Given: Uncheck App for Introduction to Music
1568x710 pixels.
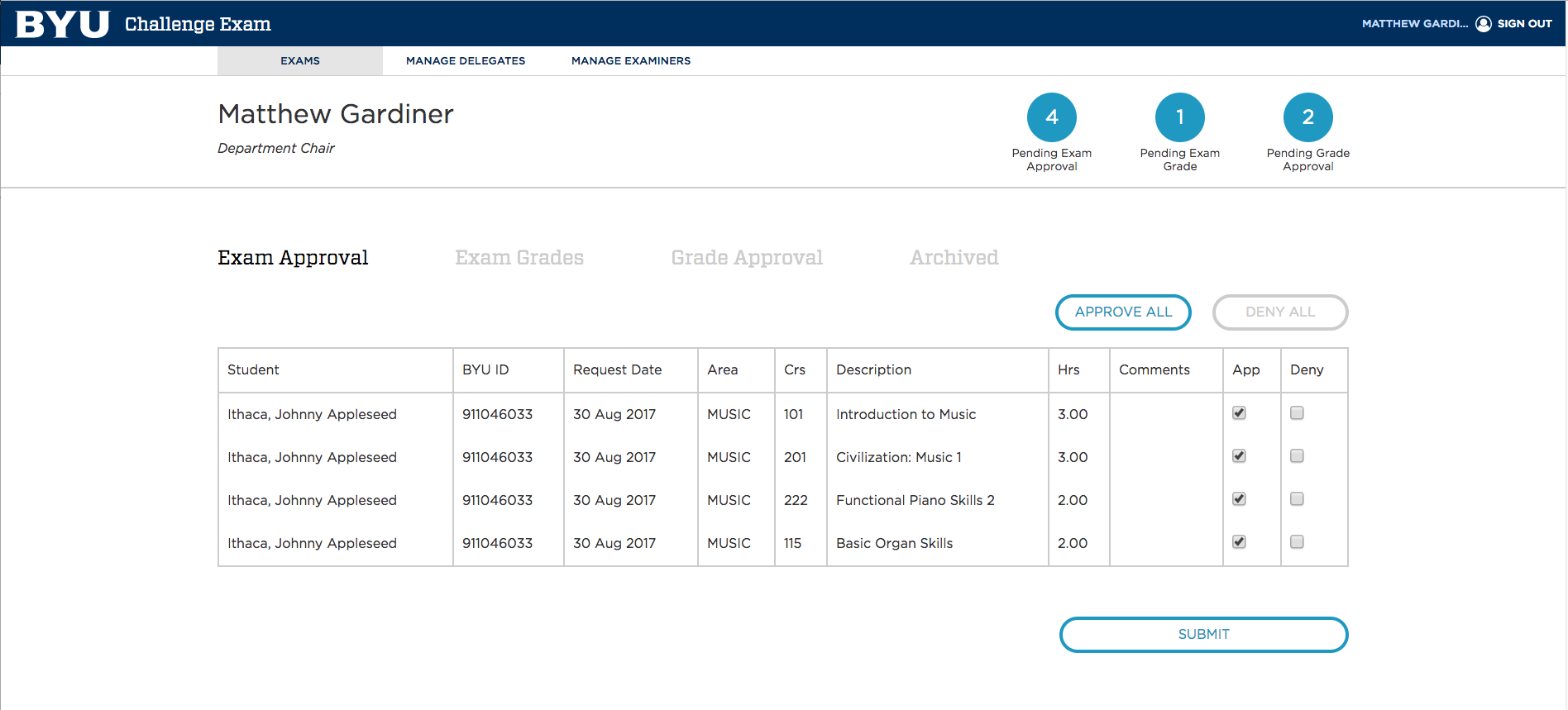Looking at the screenshot, I should pyautogui.click(x=1239, y=413).
